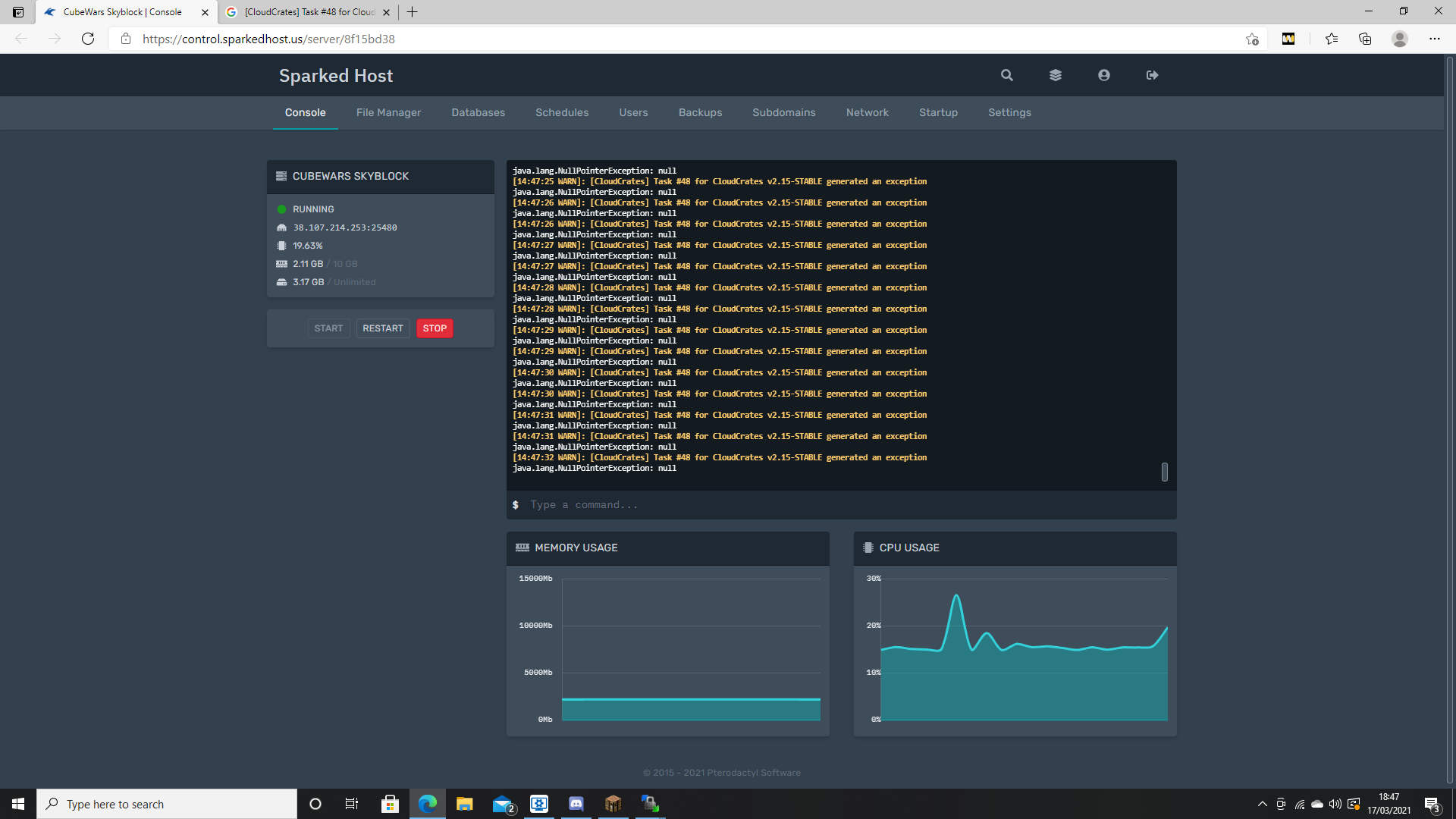The height and width of the screenshot is (819, 1456).
Task: Click the Pterodactyl Software footer link
Action: (x=753, y=773)
